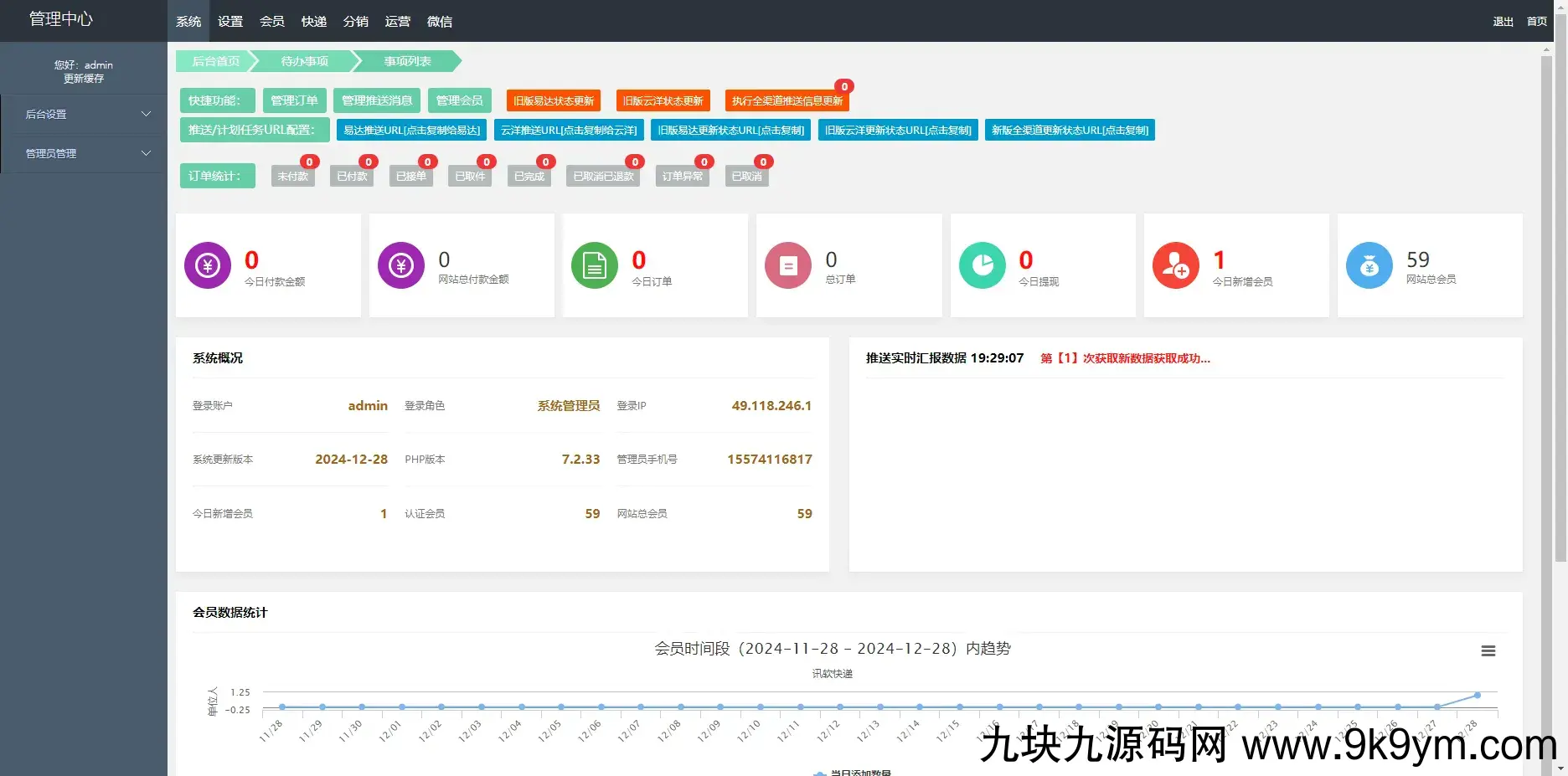The height and width of the screenshot is (776, 1568).
Task: Click 更新缓存 under admin greeting
Action: click(x=84, y=79)
